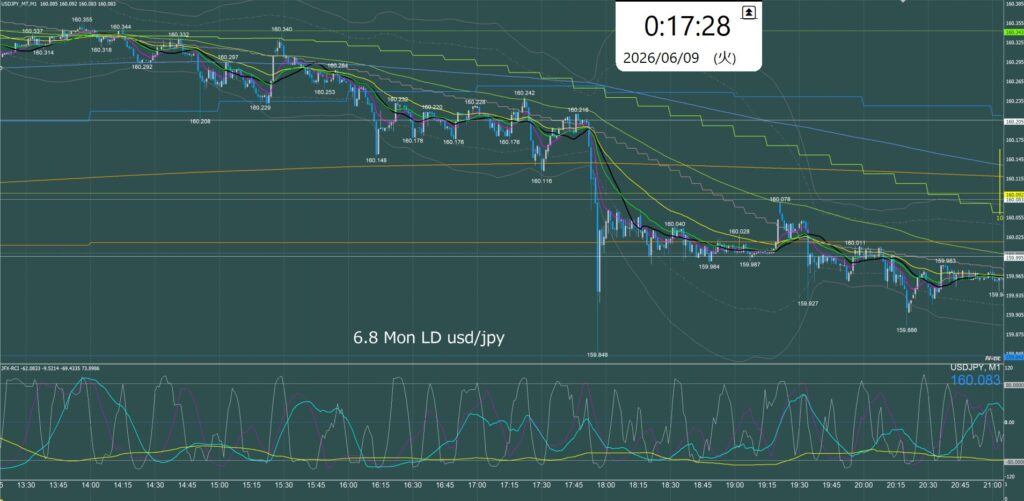The height and width of the screenshot is (501, 1024).
Task: Click the yellow current price tag on price scale
Action: [x=1014, y=195]
